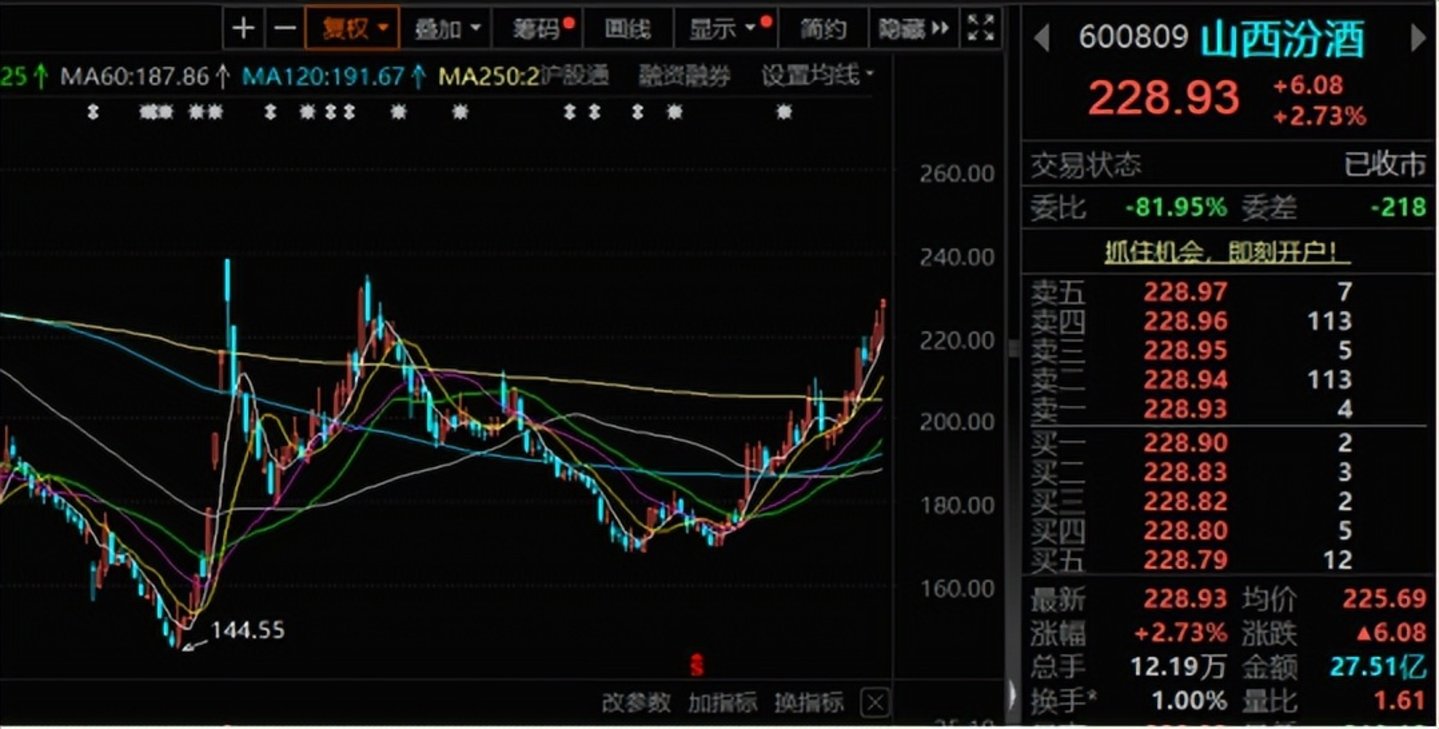Zoom out chart with minus button
This screenshot has width=1439, height=729.
click(285, 28)
